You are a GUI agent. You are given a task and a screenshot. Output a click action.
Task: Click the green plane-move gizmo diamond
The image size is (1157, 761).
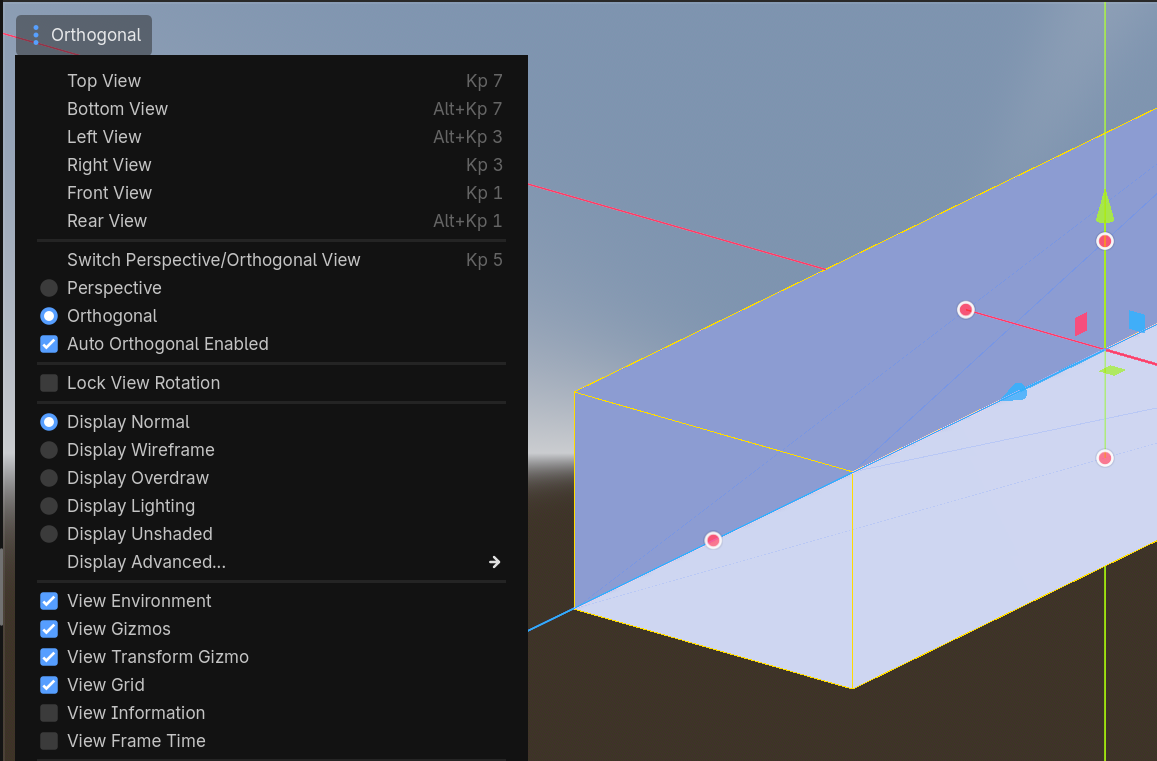(1112, 371)
